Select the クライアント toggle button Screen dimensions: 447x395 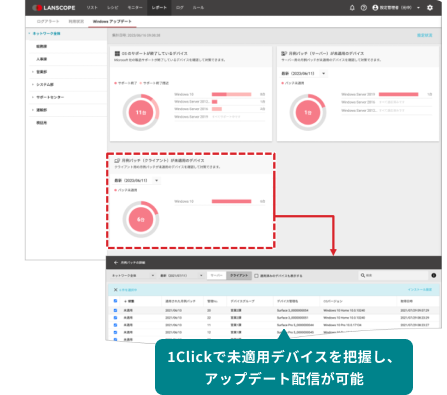[x=239, y=276]
